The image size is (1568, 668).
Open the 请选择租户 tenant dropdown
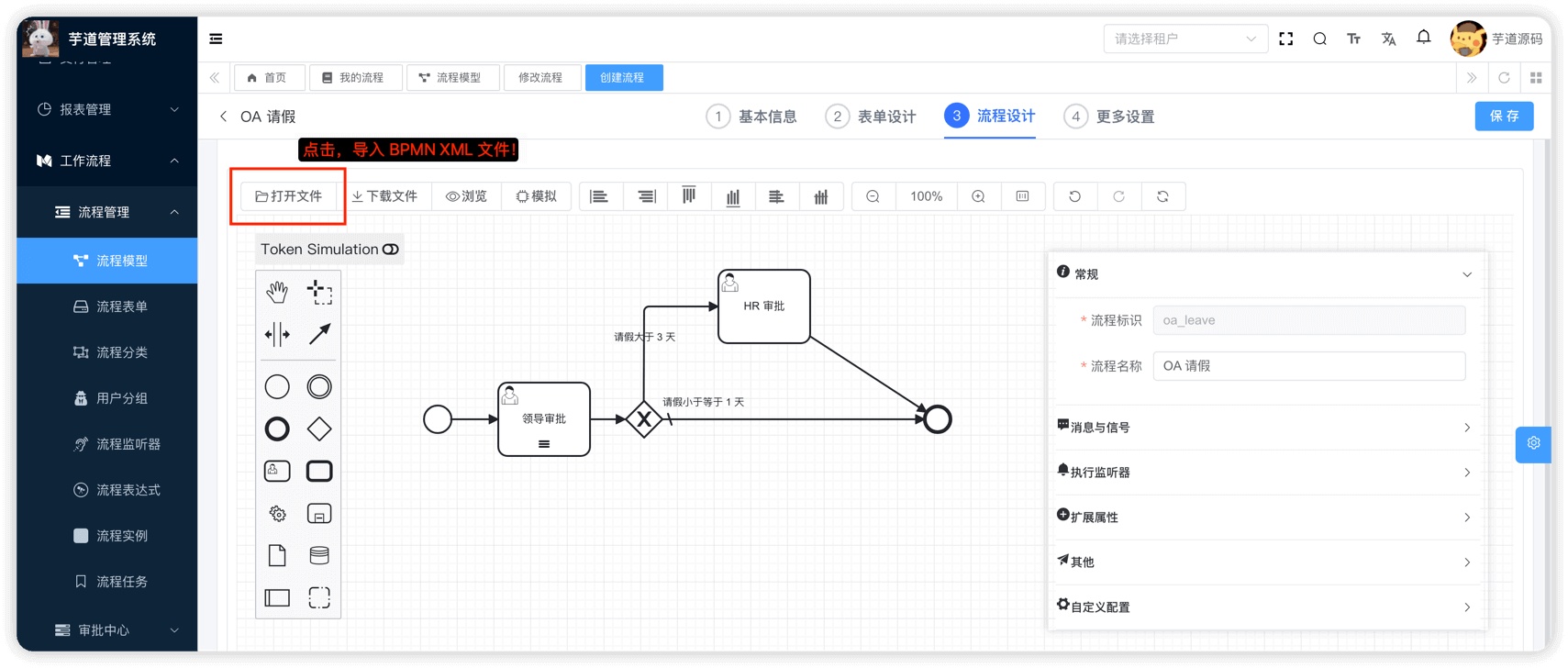(x=1184, y=39)
